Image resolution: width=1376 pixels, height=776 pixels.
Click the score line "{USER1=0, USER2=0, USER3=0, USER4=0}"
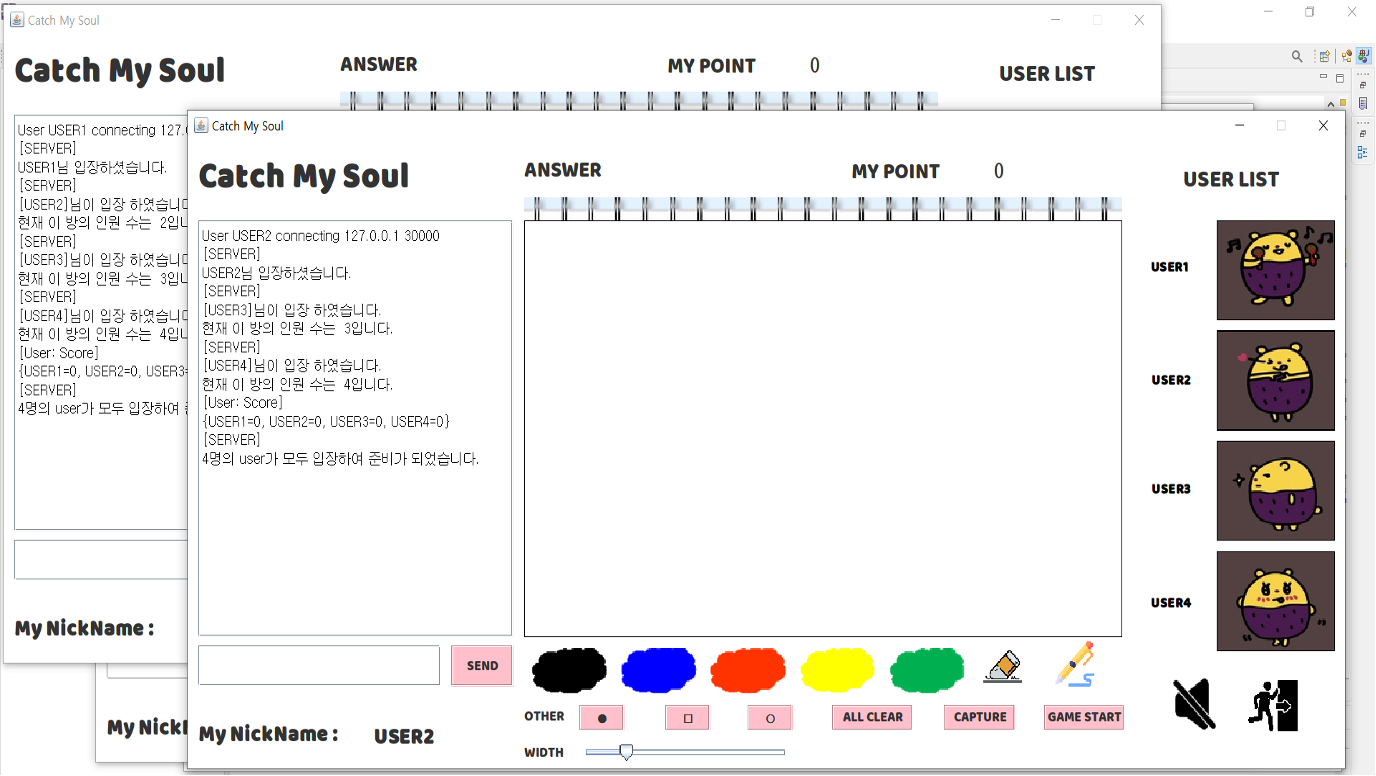(326, 421)
